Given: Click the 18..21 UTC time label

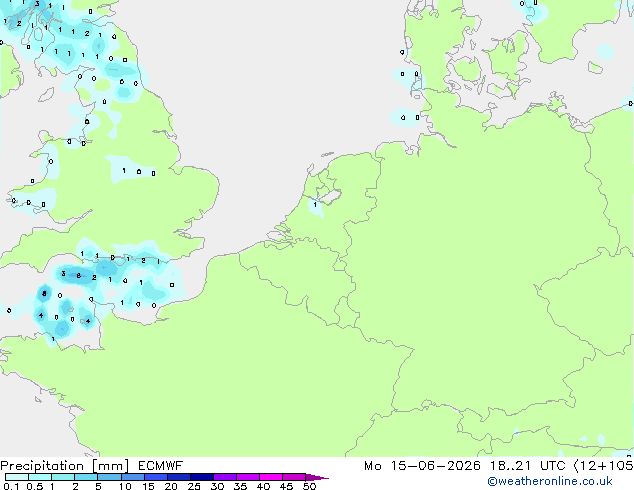Looking at the screenshot, I should [527, 466].
